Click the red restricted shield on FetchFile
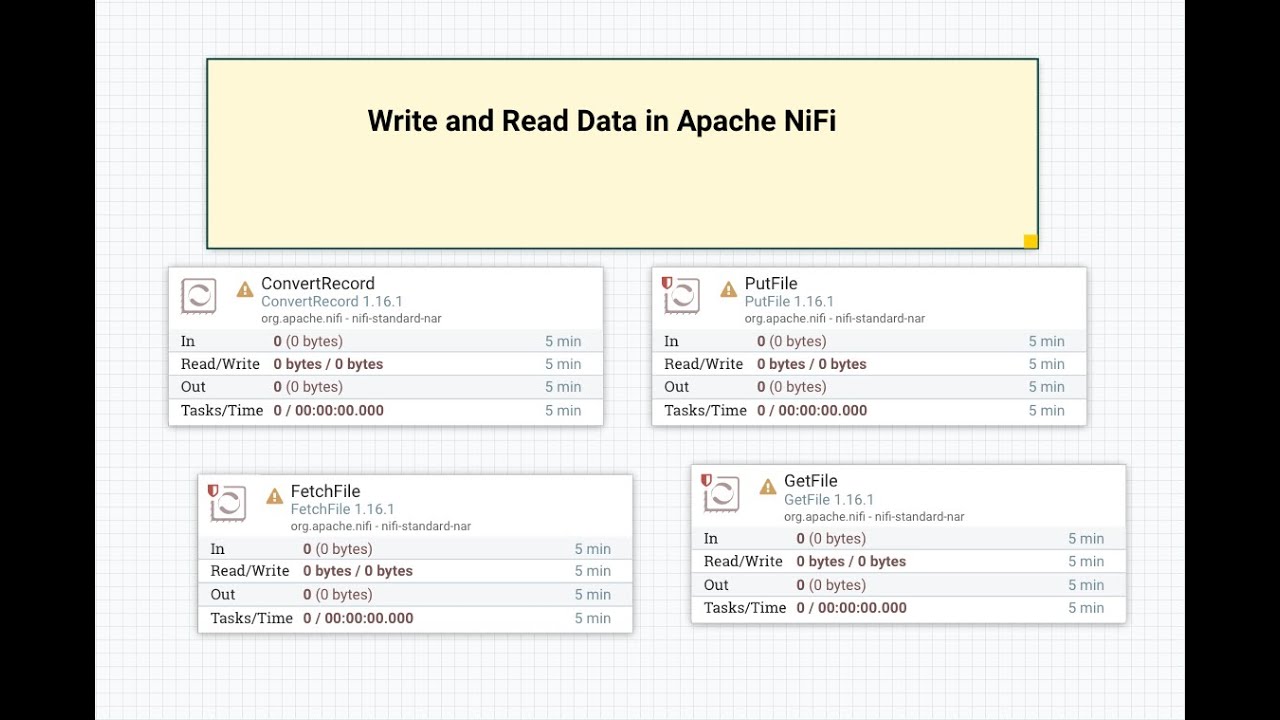 tap(213, 490)
